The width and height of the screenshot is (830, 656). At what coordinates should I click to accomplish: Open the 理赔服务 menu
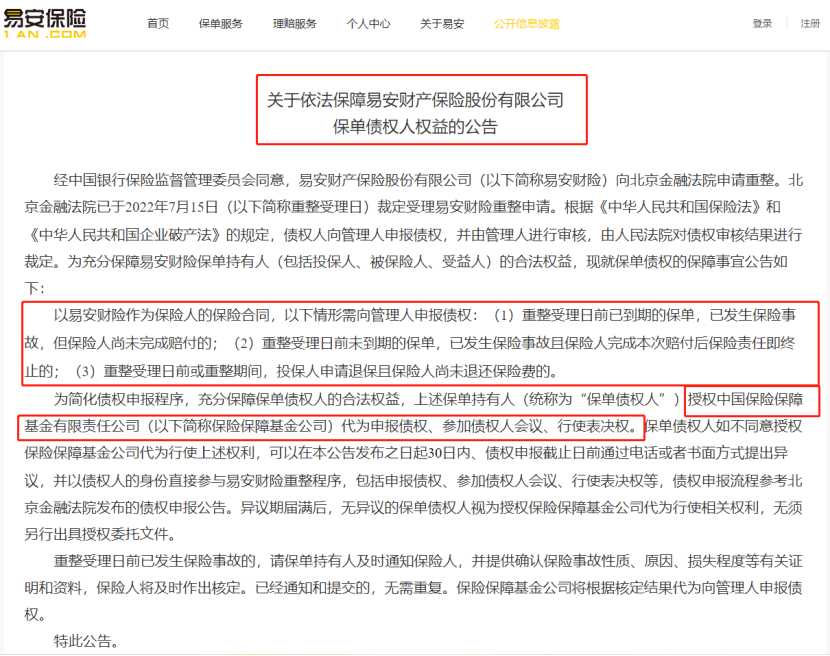[x=295, y=23]
